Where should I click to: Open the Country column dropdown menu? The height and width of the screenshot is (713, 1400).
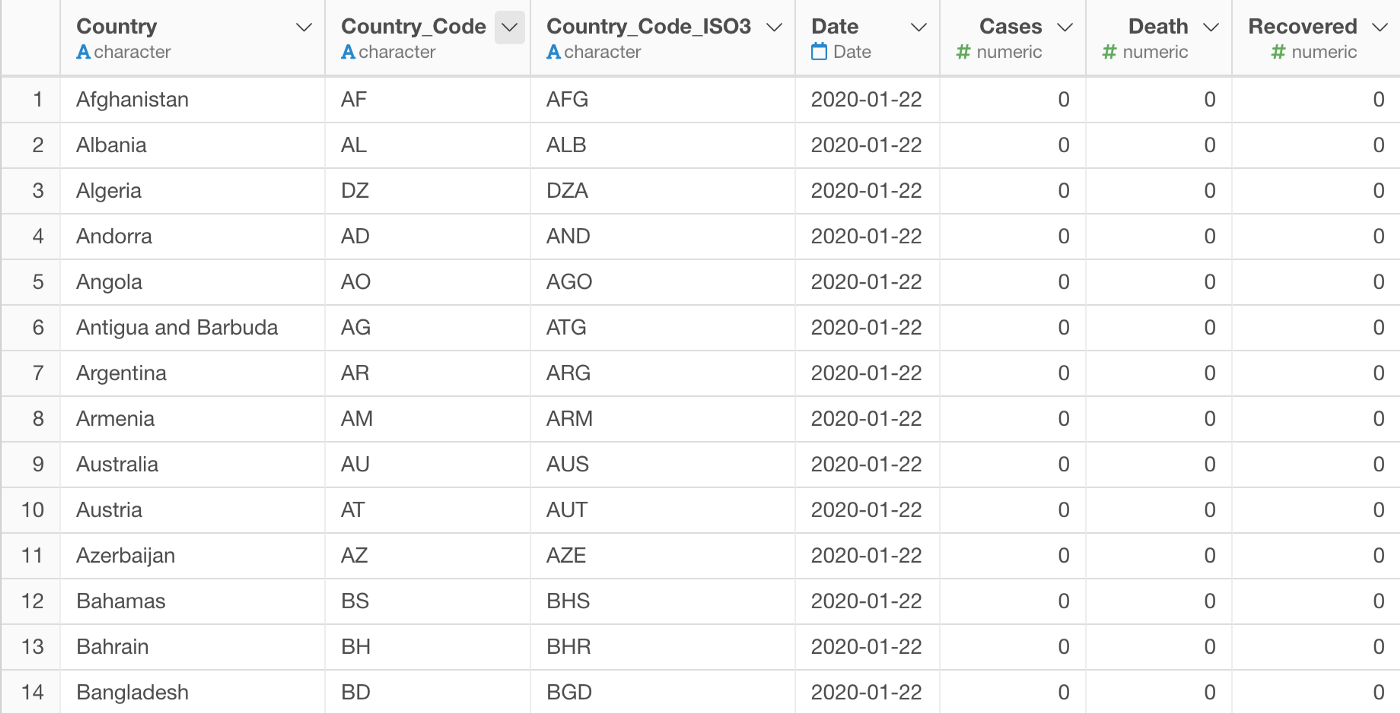(x=304, y=28)
